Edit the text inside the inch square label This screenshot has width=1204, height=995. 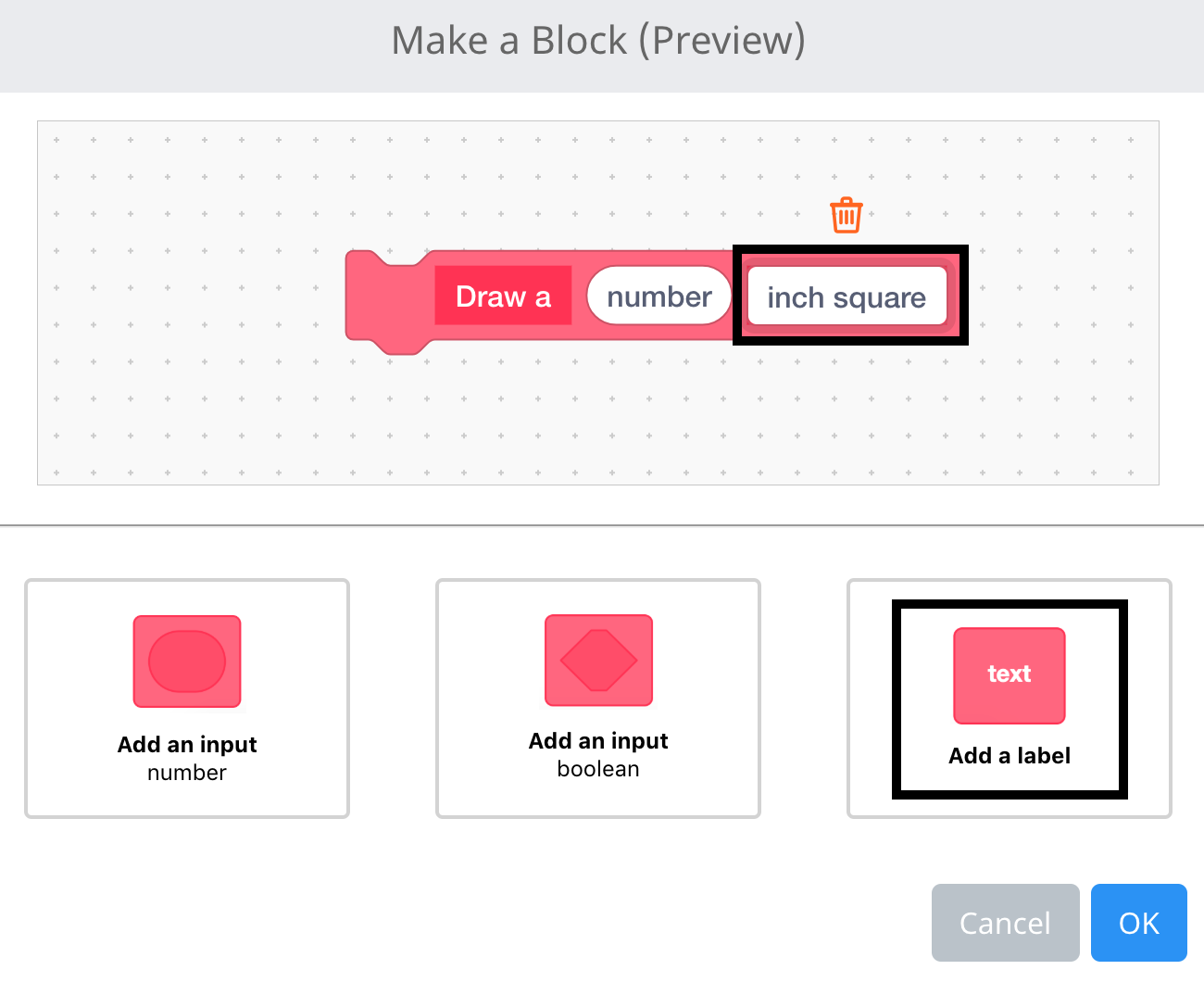click(x=847, y=296)
